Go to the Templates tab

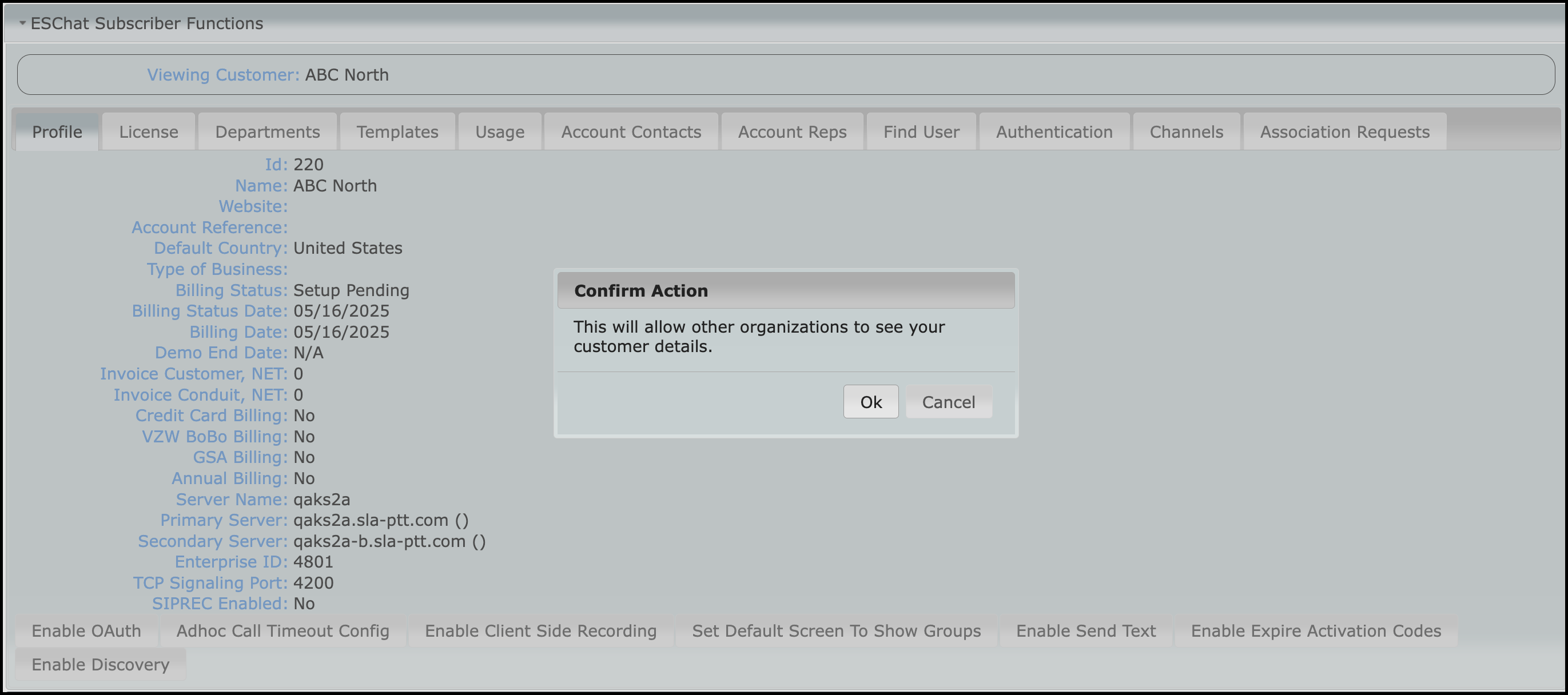pos(397,131)
